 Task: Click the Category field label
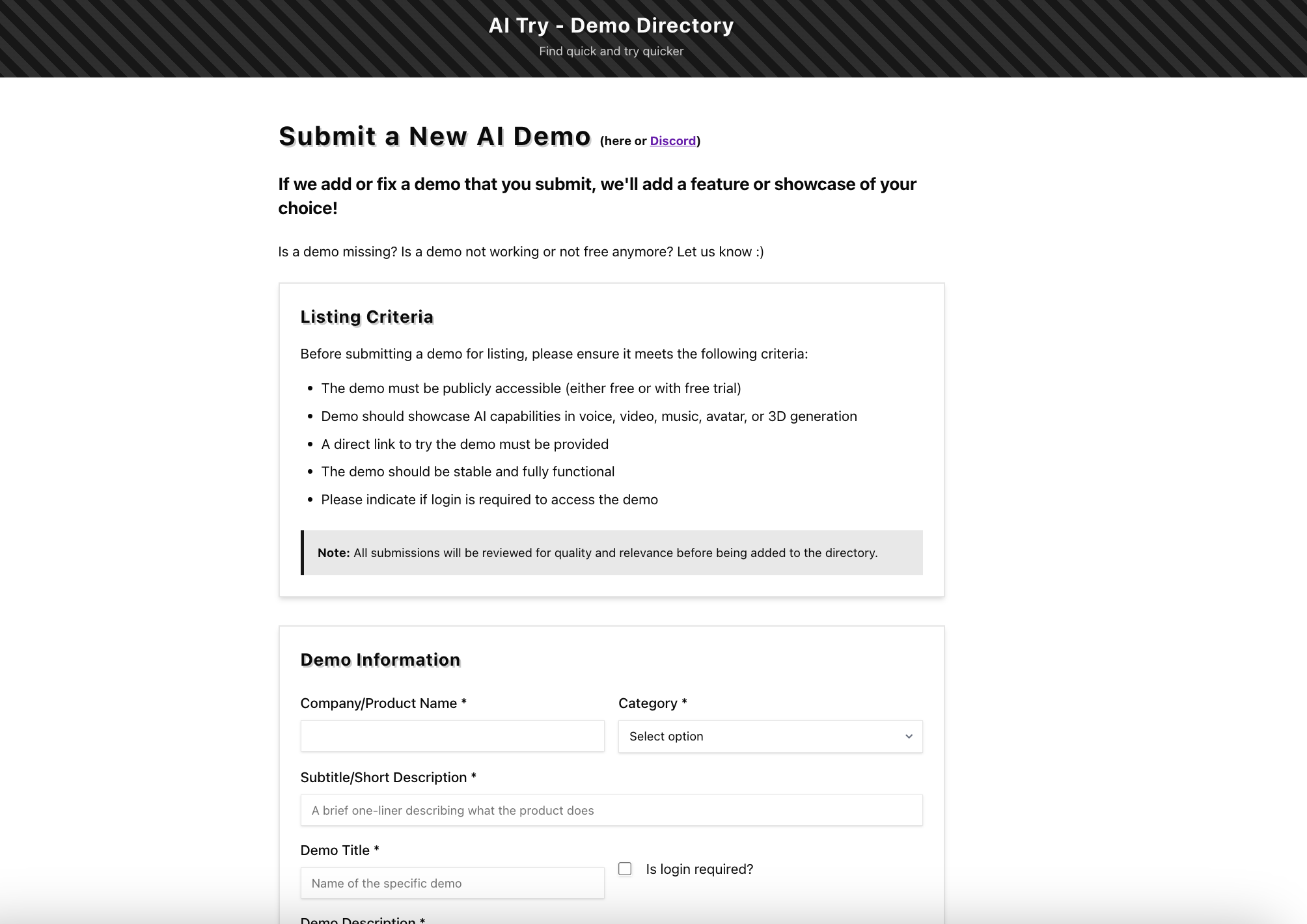point(652,703)
